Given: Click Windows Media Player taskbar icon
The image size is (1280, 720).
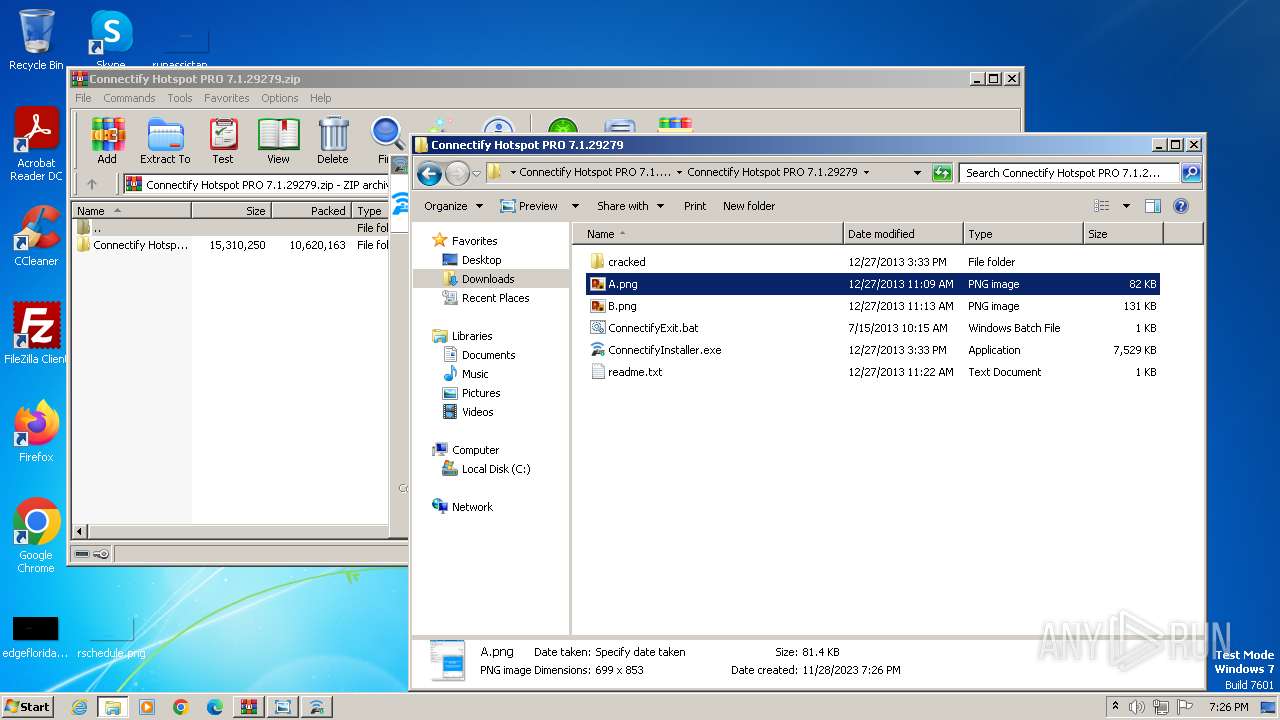Looking at the screenshot, I should coord(147,707).
